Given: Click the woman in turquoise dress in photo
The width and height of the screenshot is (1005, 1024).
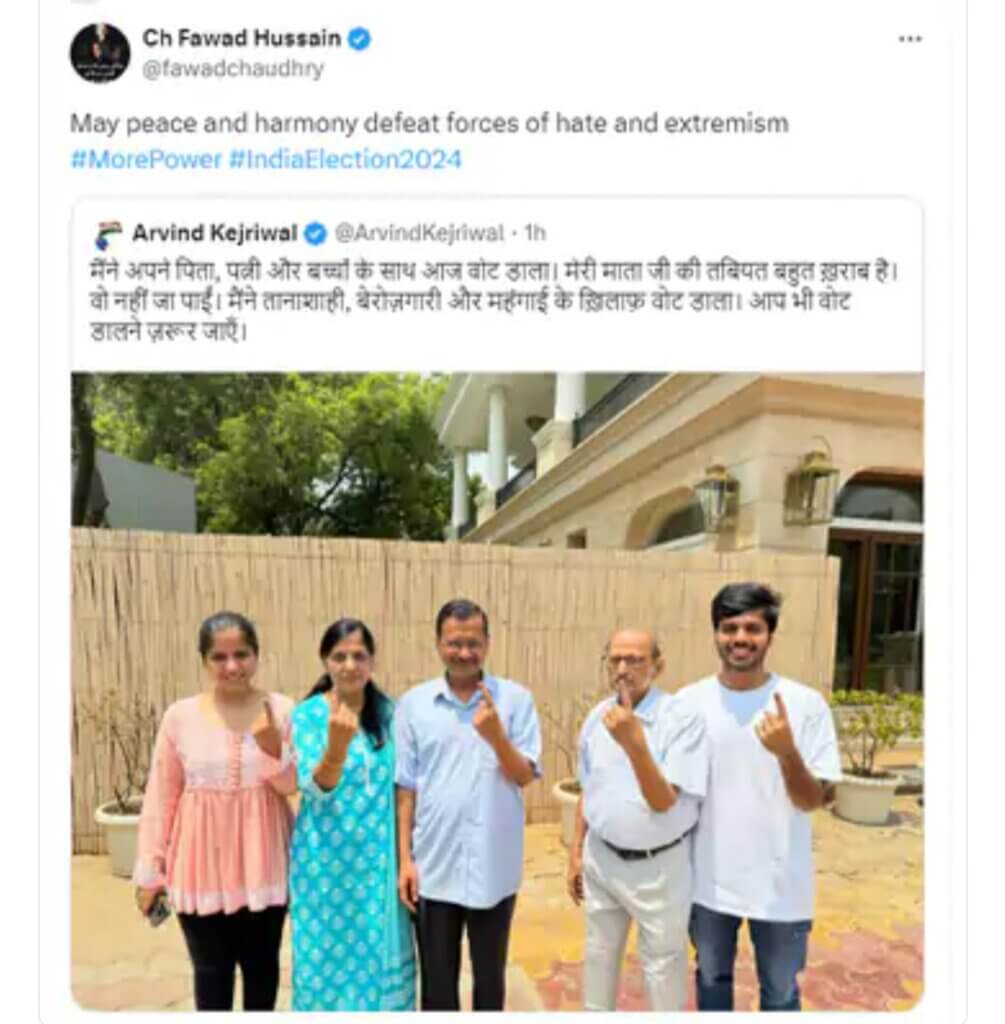Looking at the screenshot, I should coord(346,814).
